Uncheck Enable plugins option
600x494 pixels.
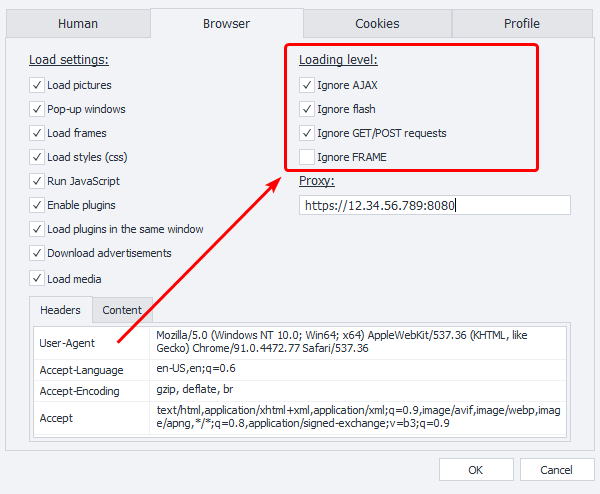(37, 205)
